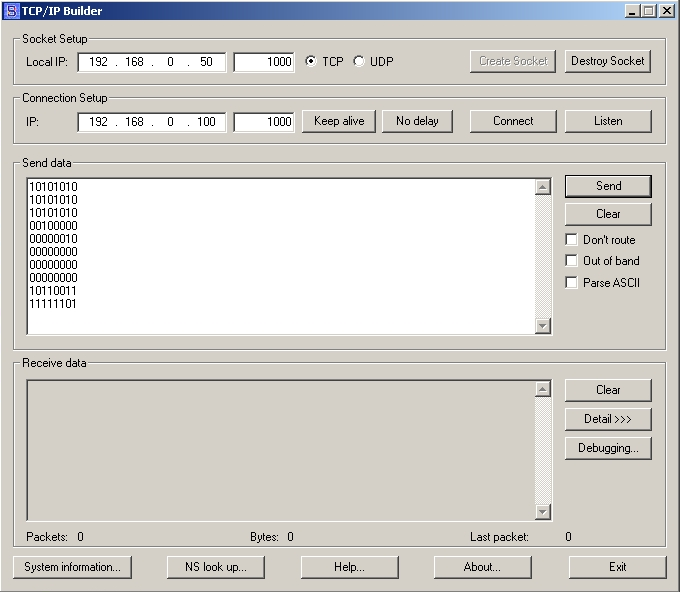The width and height of the screenshot is (680, 592).
Task: Click the Destroy Socket button
Action: point(608,61)
